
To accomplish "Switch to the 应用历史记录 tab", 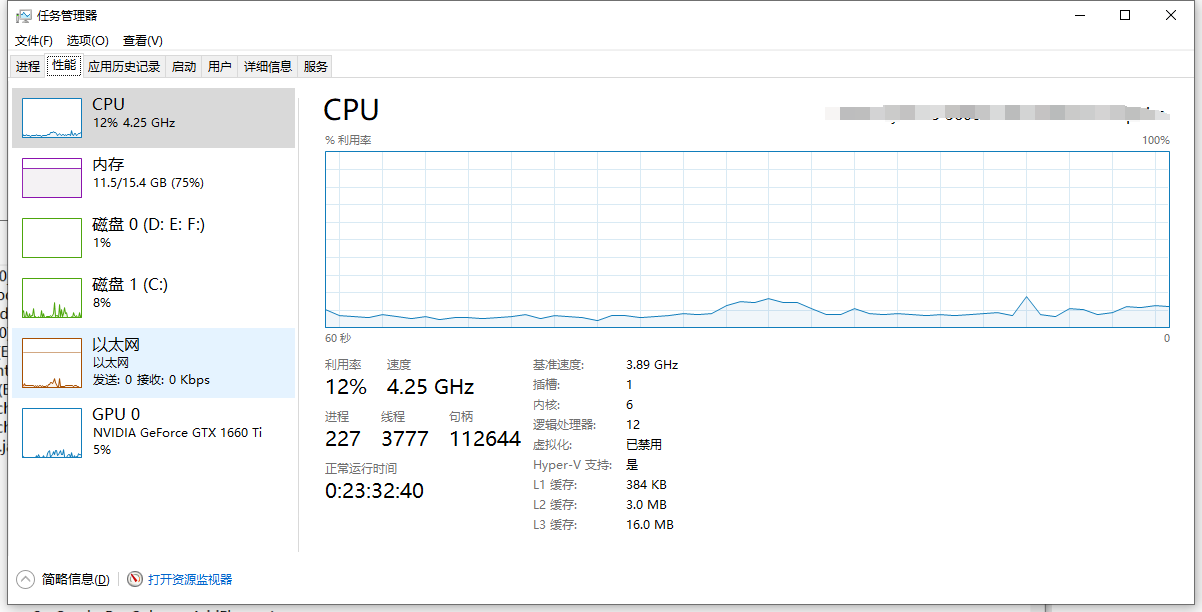I will click(124, 67).
